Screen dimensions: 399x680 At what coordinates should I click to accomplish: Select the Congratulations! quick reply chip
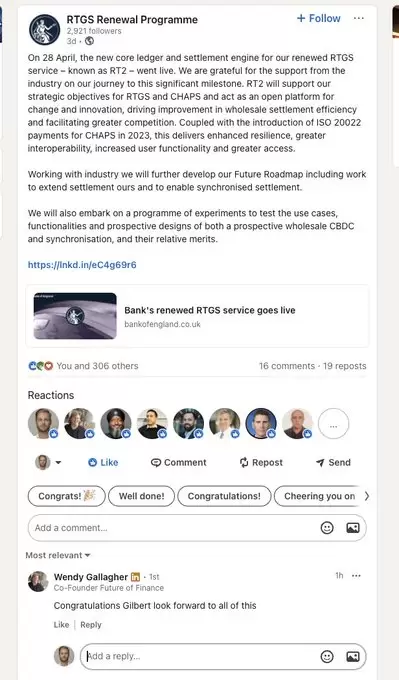(224, 496)
